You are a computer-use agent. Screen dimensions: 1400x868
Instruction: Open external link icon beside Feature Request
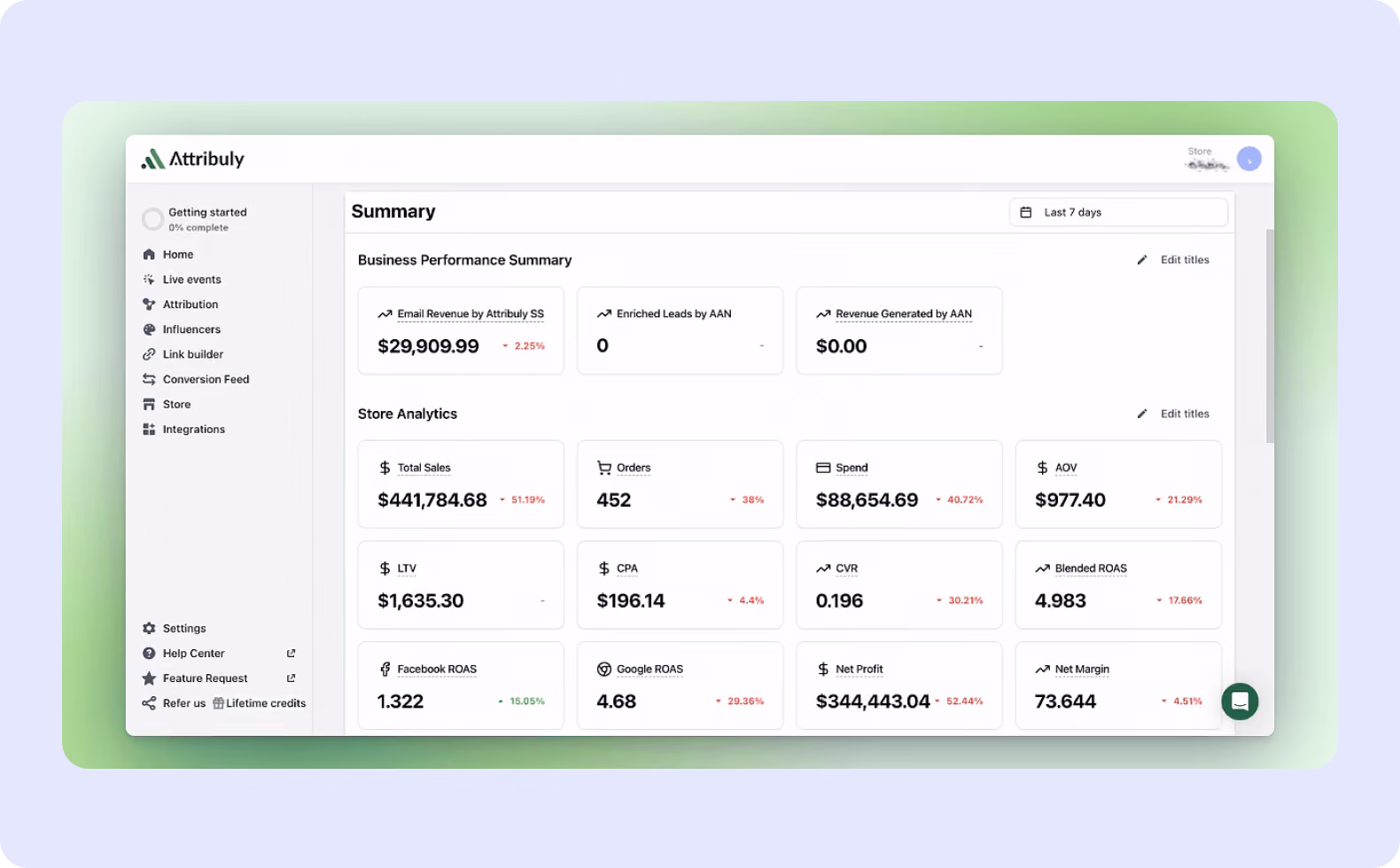pyautogui.click(x=291, y=678)
